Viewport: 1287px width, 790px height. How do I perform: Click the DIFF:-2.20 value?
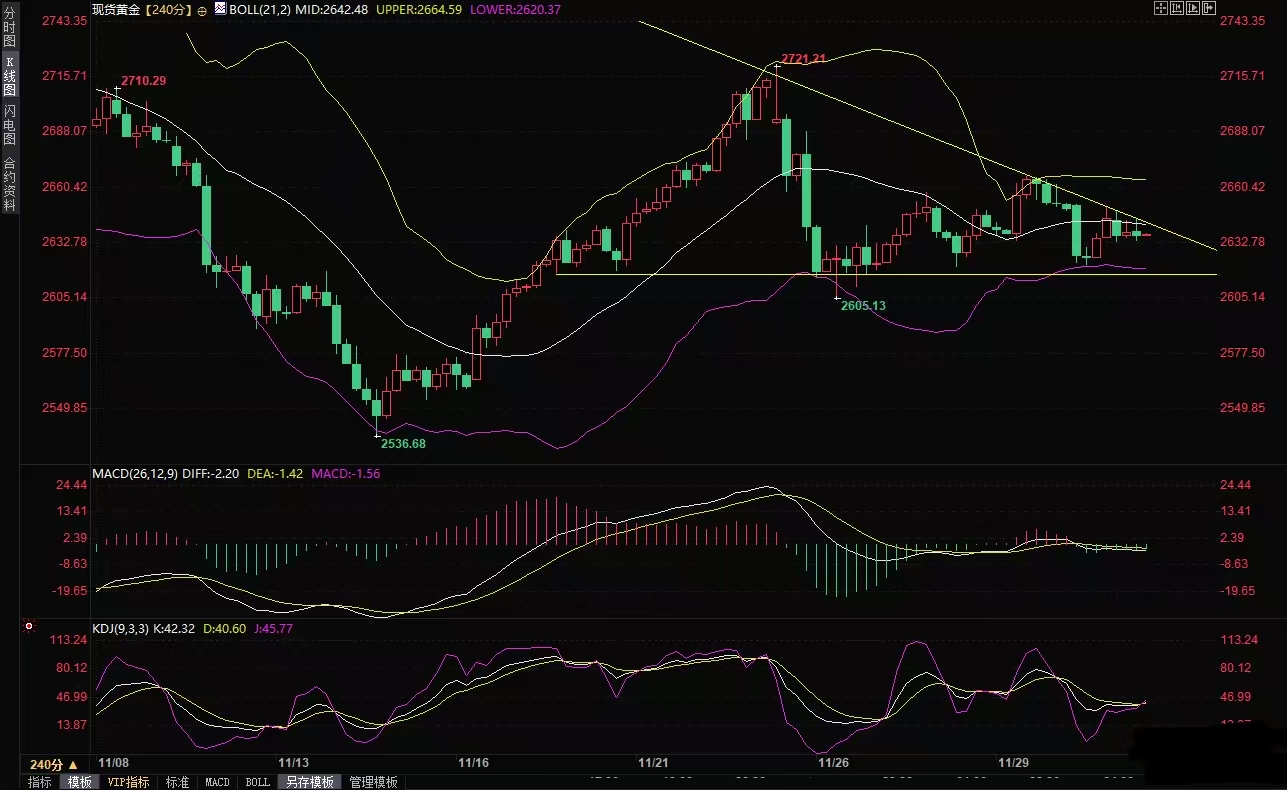210,473
